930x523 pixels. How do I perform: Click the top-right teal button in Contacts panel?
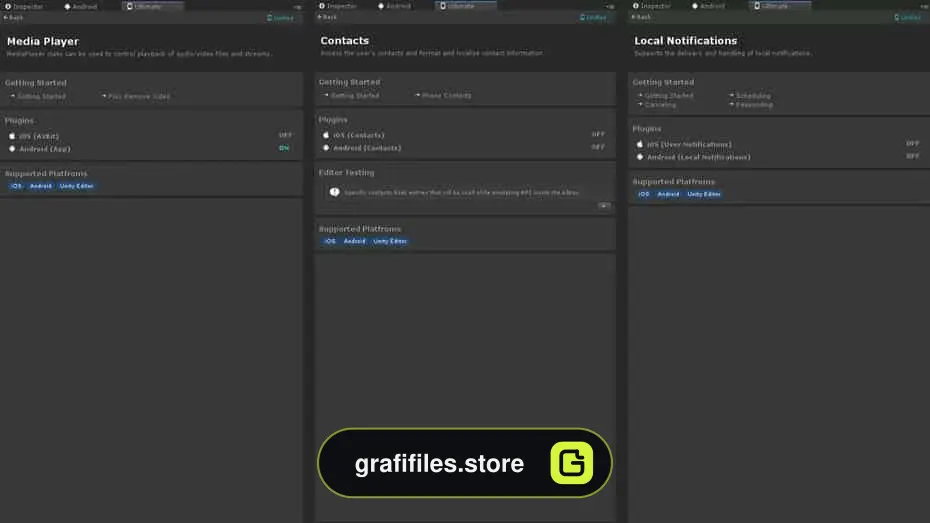tap(593, 17)
